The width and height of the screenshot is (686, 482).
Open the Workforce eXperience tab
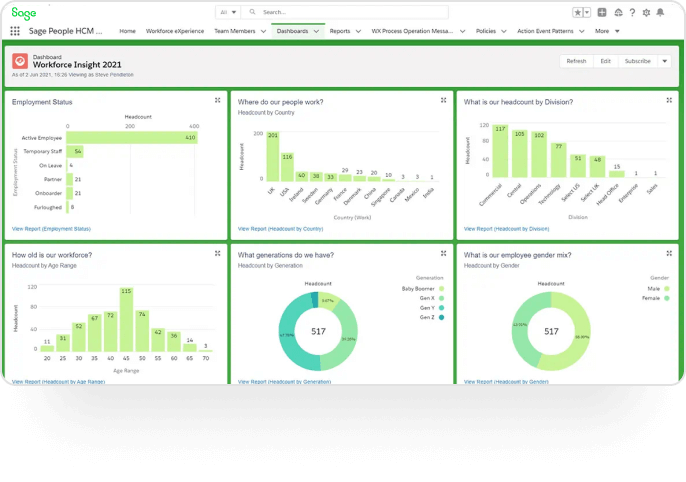(x=175, y=31)
